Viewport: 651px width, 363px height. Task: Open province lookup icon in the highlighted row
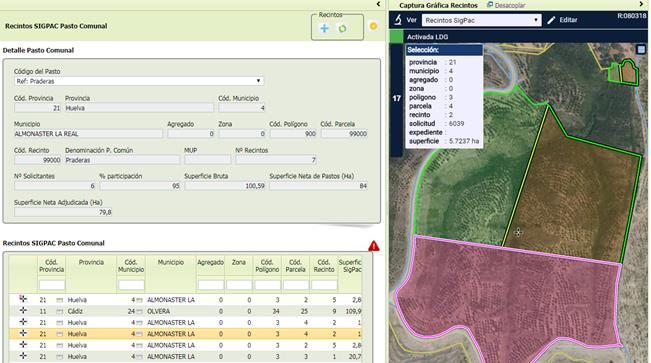[x=59, y=334]
